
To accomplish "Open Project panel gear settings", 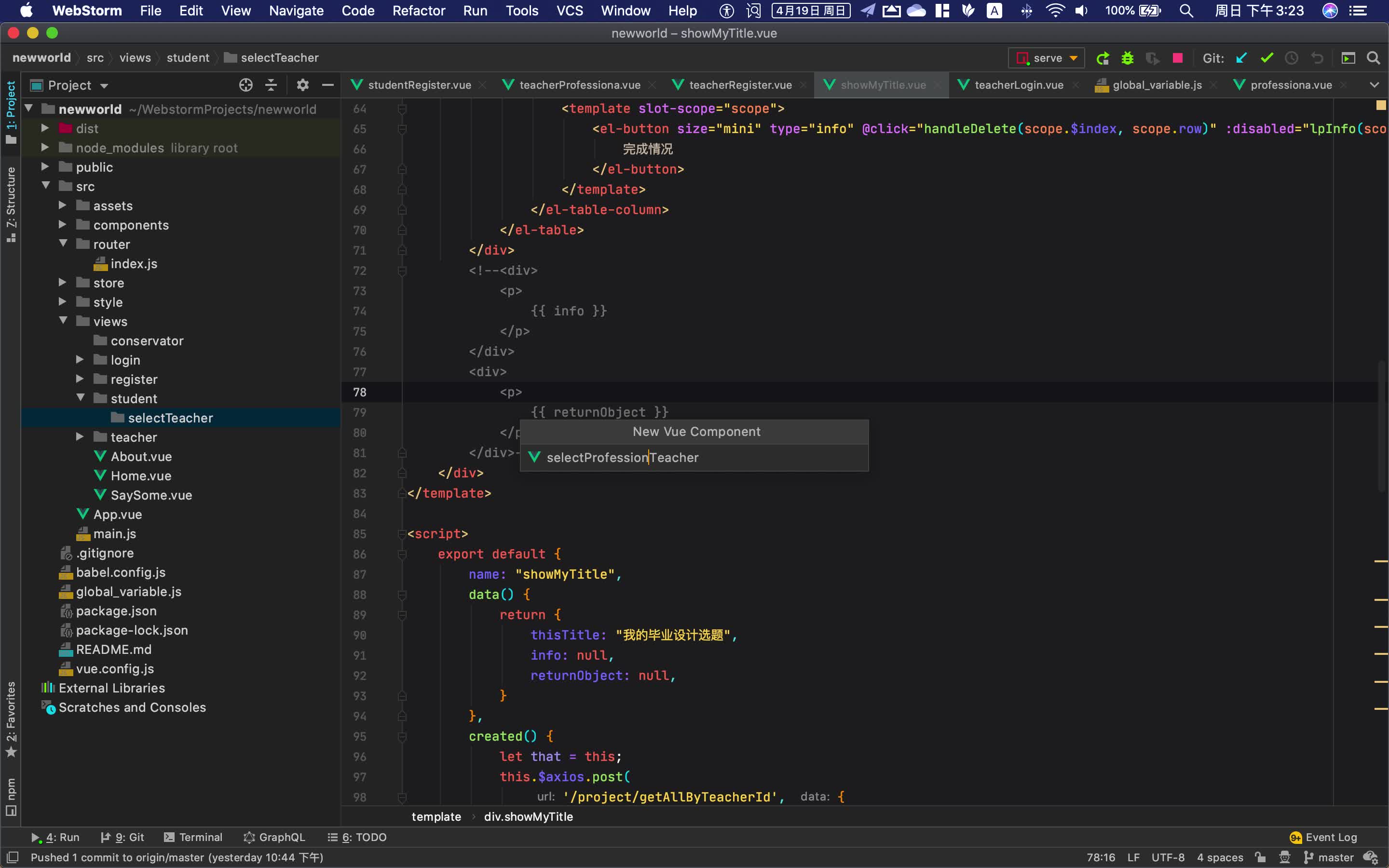I will [302, 85].
